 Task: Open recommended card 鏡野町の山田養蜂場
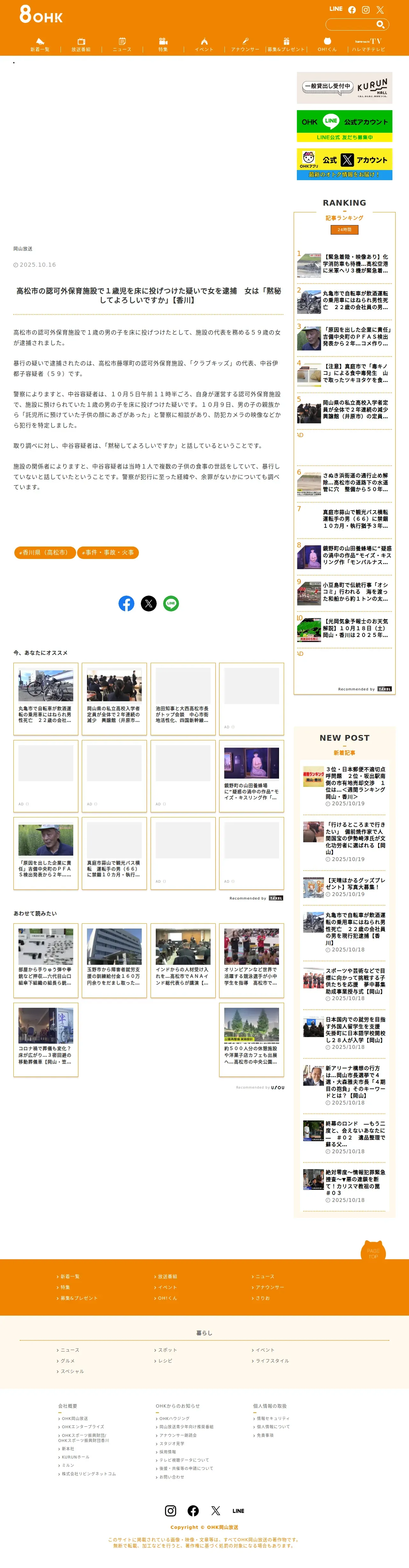point(251,776)
